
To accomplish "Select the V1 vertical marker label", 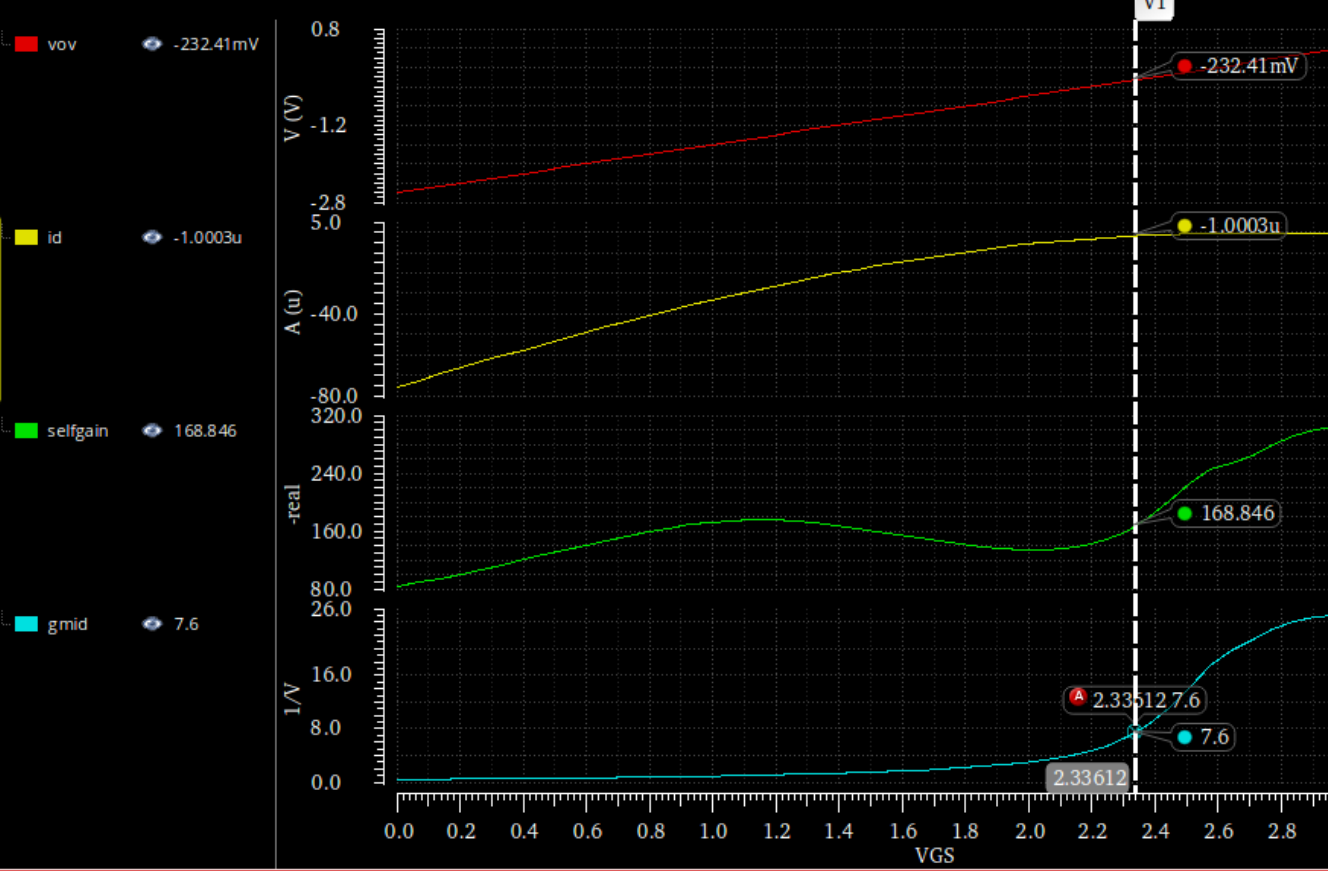I will [x=1155, y=6].
